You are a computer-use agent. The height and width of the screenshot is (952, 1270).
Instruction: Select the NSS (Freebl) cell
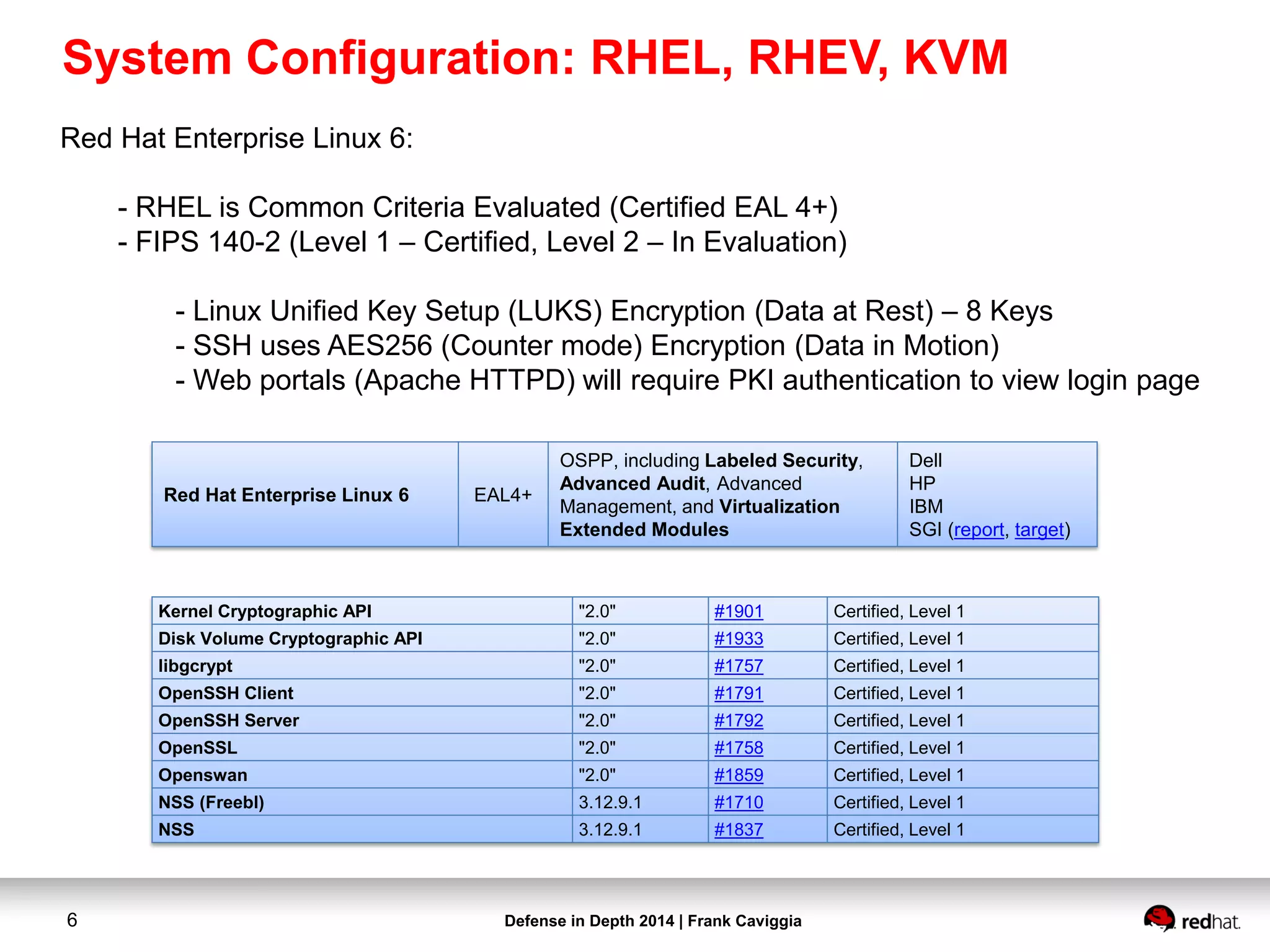362,802
